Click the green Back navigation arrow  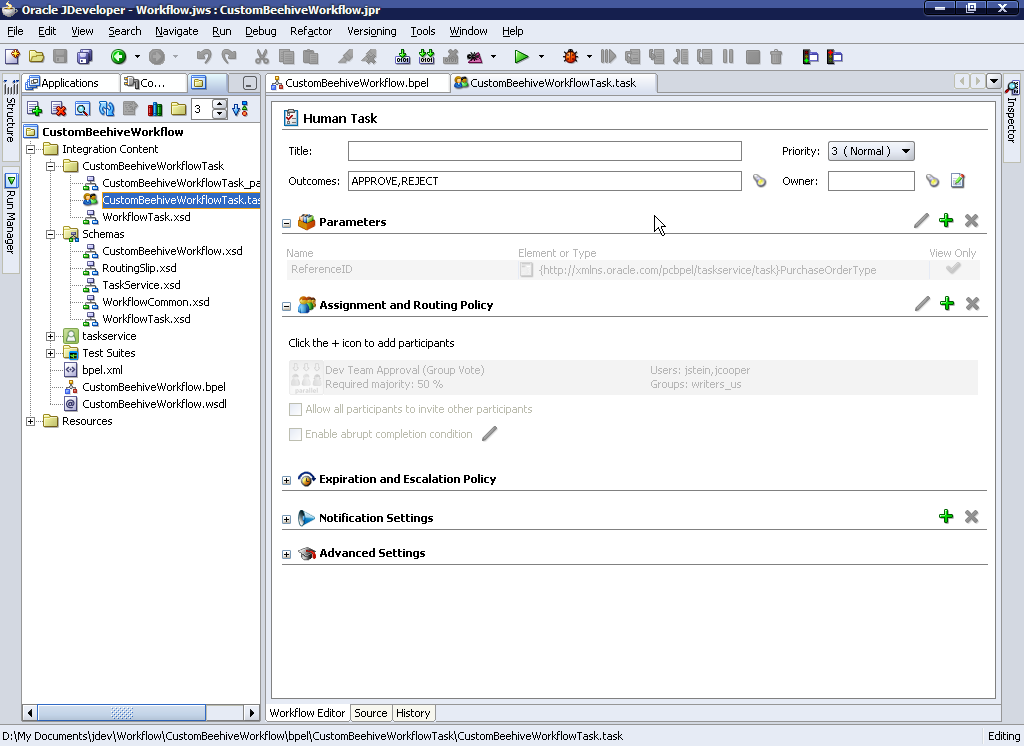[x=118, y=57]
